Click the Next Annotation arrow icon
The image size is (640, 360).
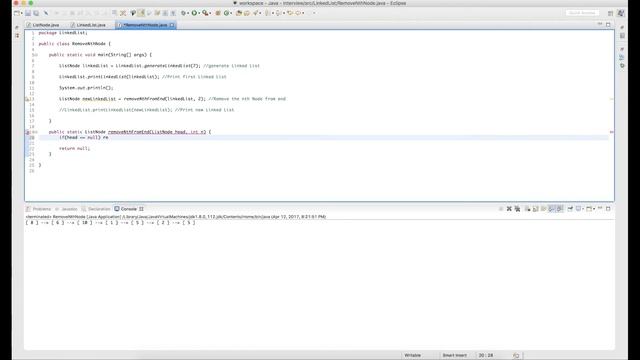click(x=267, y=13)
